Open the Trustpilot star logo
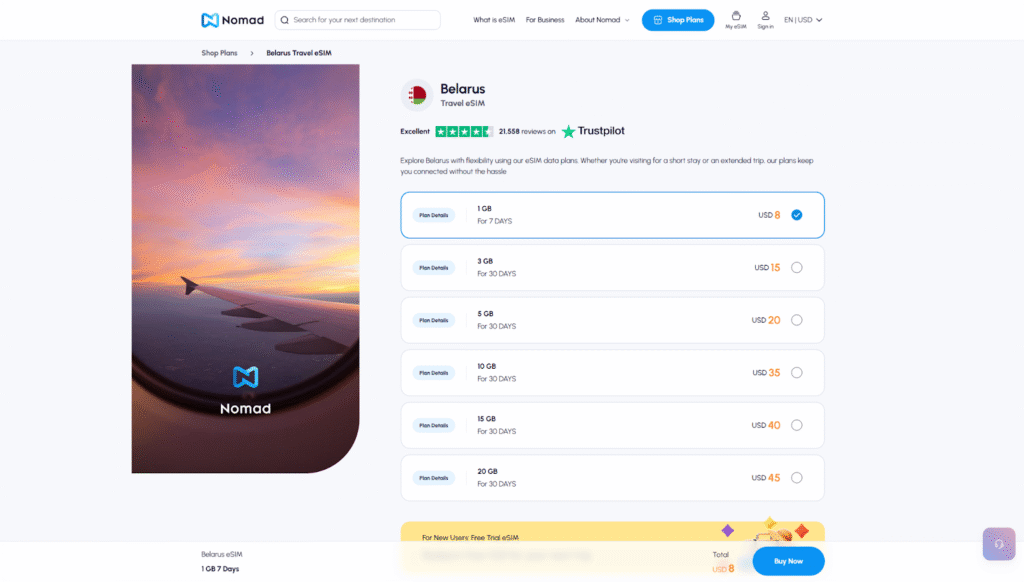The image size is (1024, 582). 567,130
